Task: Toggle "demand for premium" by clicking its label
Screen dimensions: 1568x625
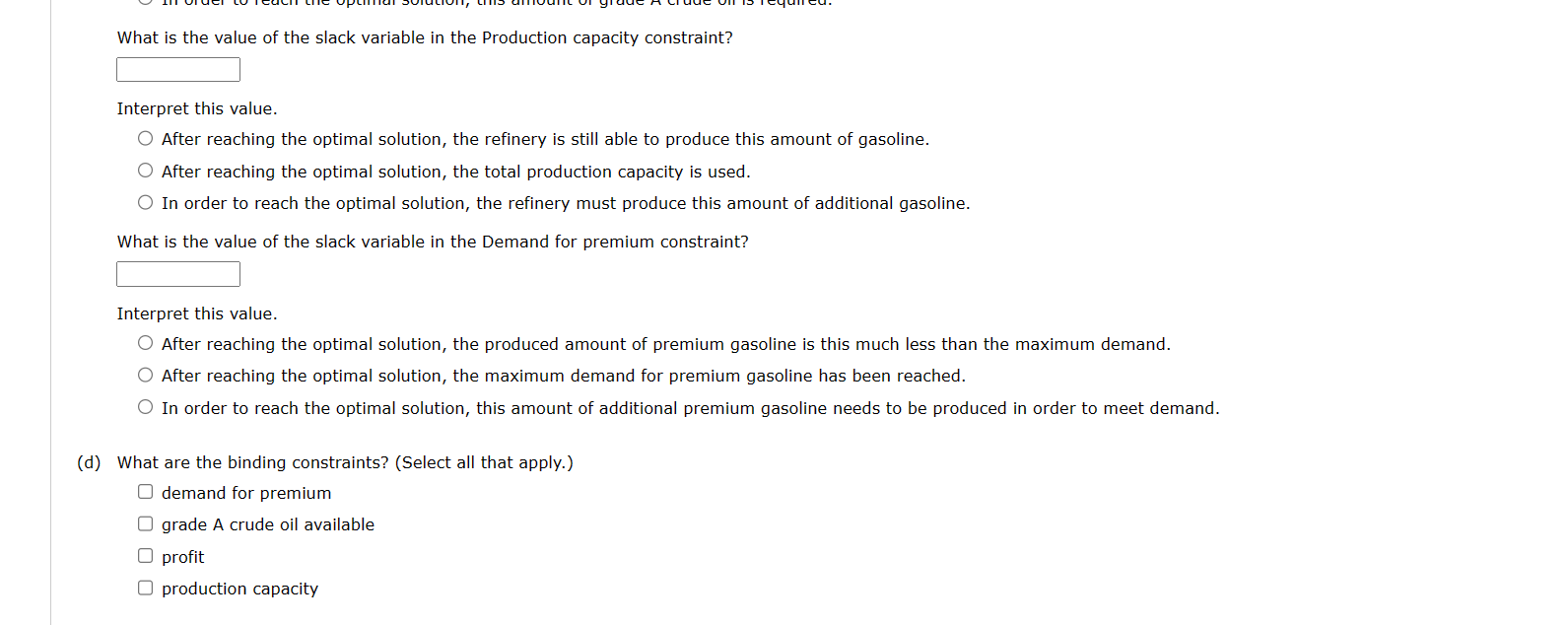Action: [246, 492]
